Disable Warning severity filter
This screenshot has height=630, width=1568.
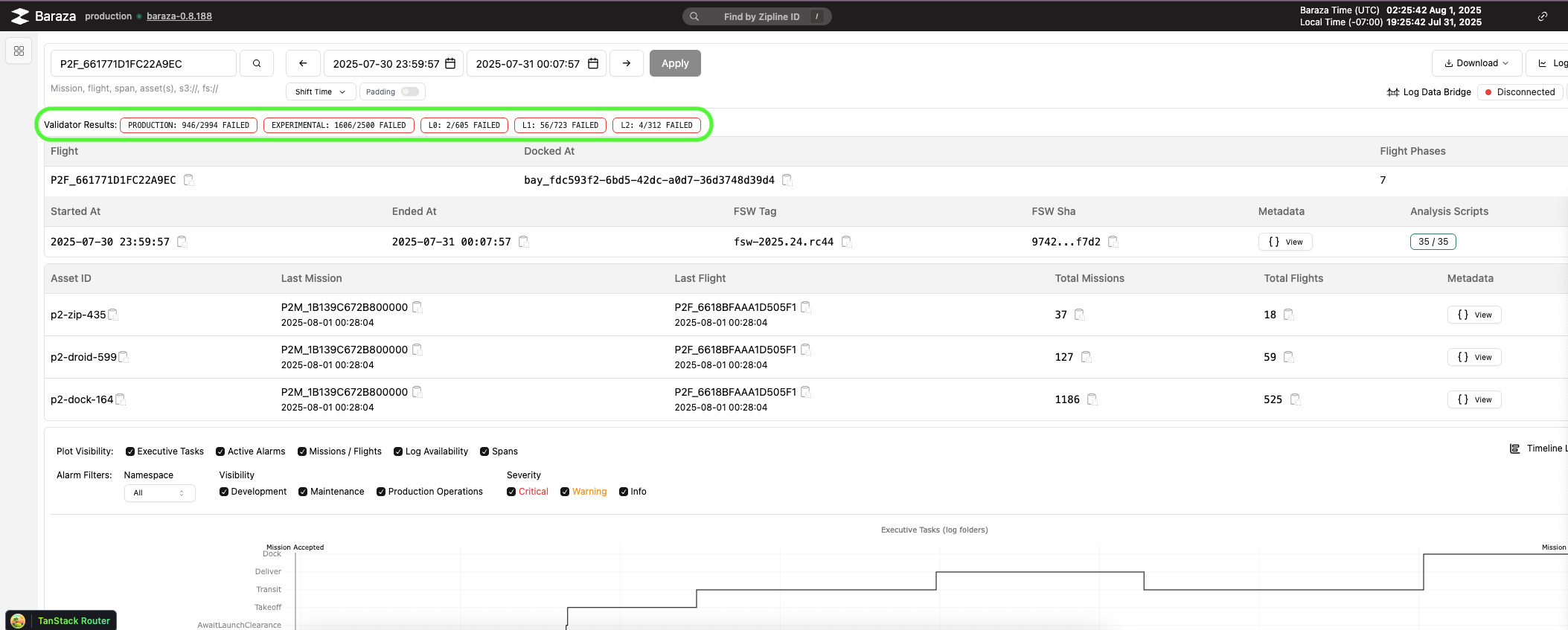click(565, 492)
